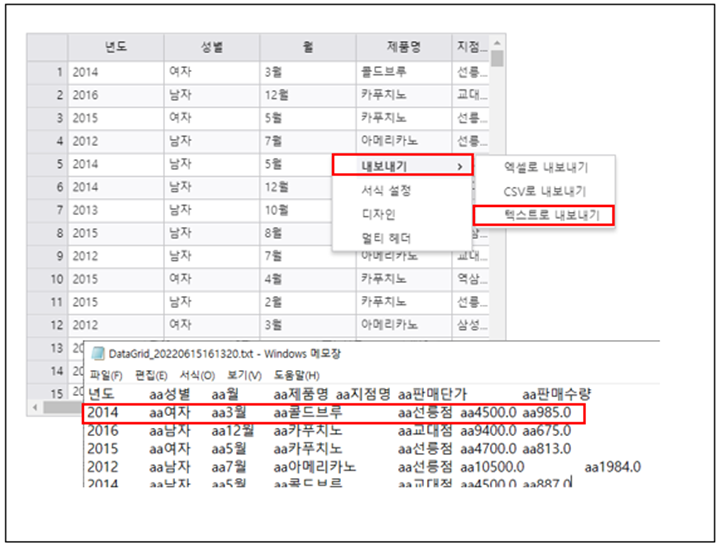Click aa판매단가 header in Notepad text
719x545 pixels.
coord(432,394)
